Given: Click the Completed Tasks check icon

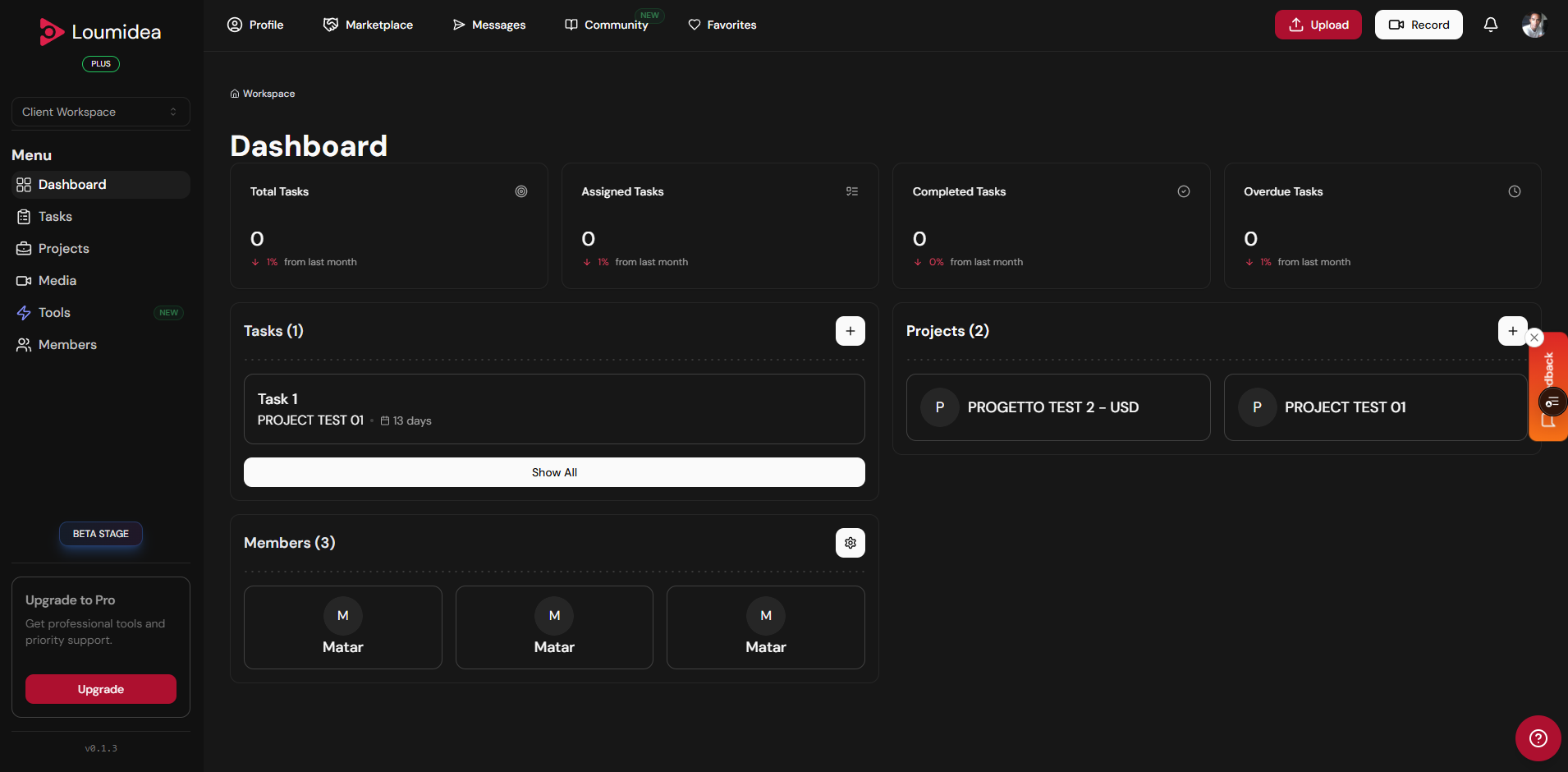Looking at the screenshot, I should tap(1184, 191).
